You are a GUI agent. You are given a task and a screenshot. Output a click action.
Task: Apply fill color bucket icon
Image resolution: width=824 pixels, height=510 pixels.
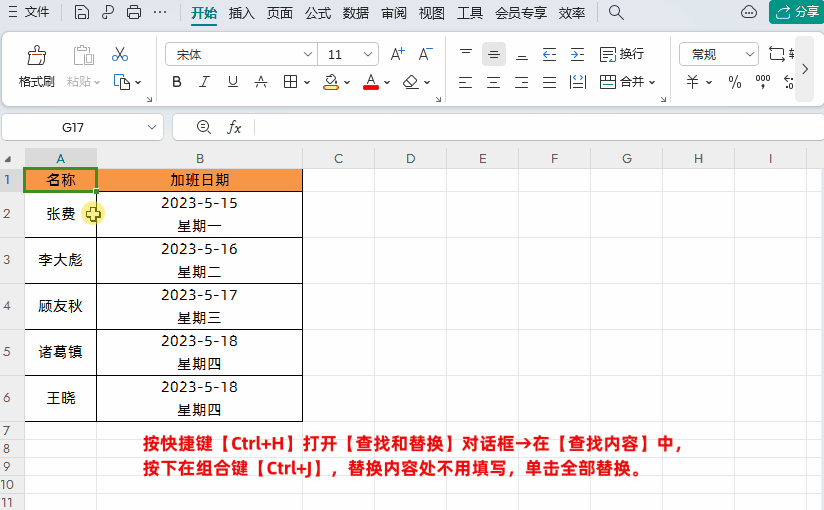[x=331, y=82]
